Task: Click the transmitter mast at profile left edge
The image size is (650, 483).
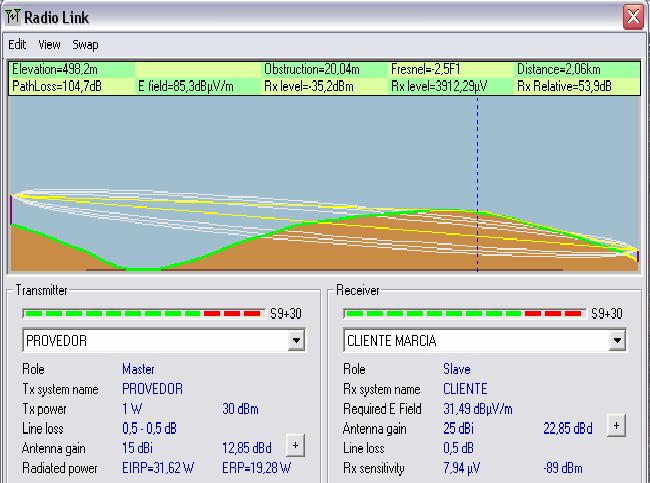Action: pyautogui.click(x=11, y=210)
